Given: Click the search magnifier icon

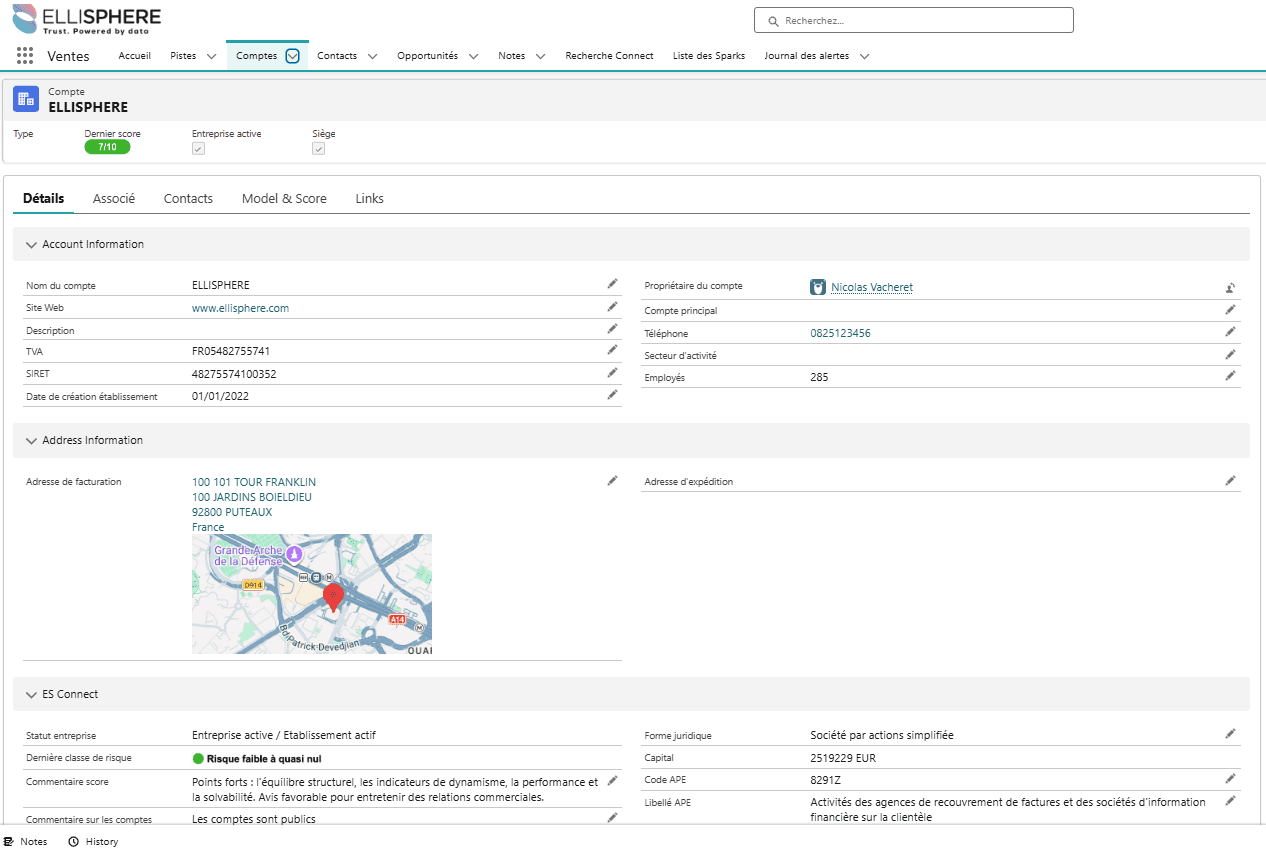Looking at the screenshot, I should click(x=773, y=20).
